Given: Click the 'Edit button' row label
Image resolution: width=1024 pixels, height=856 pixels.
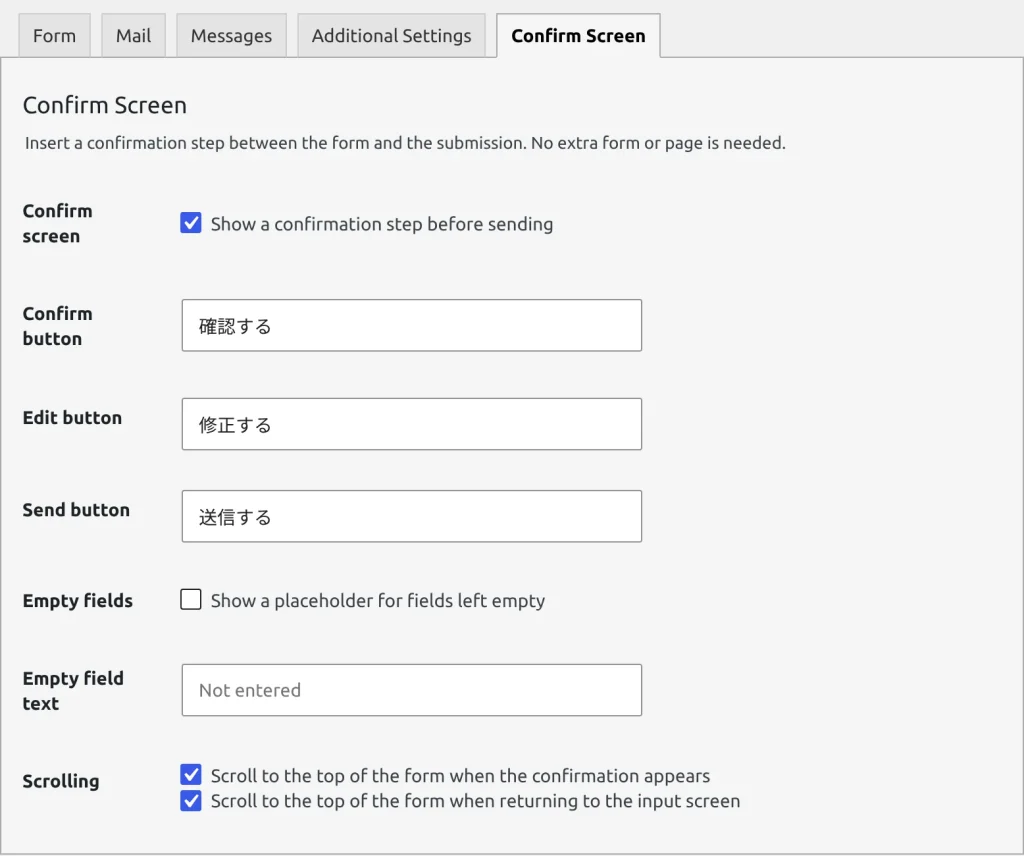Looking at the screenshot, I should [x=72, y=418].
